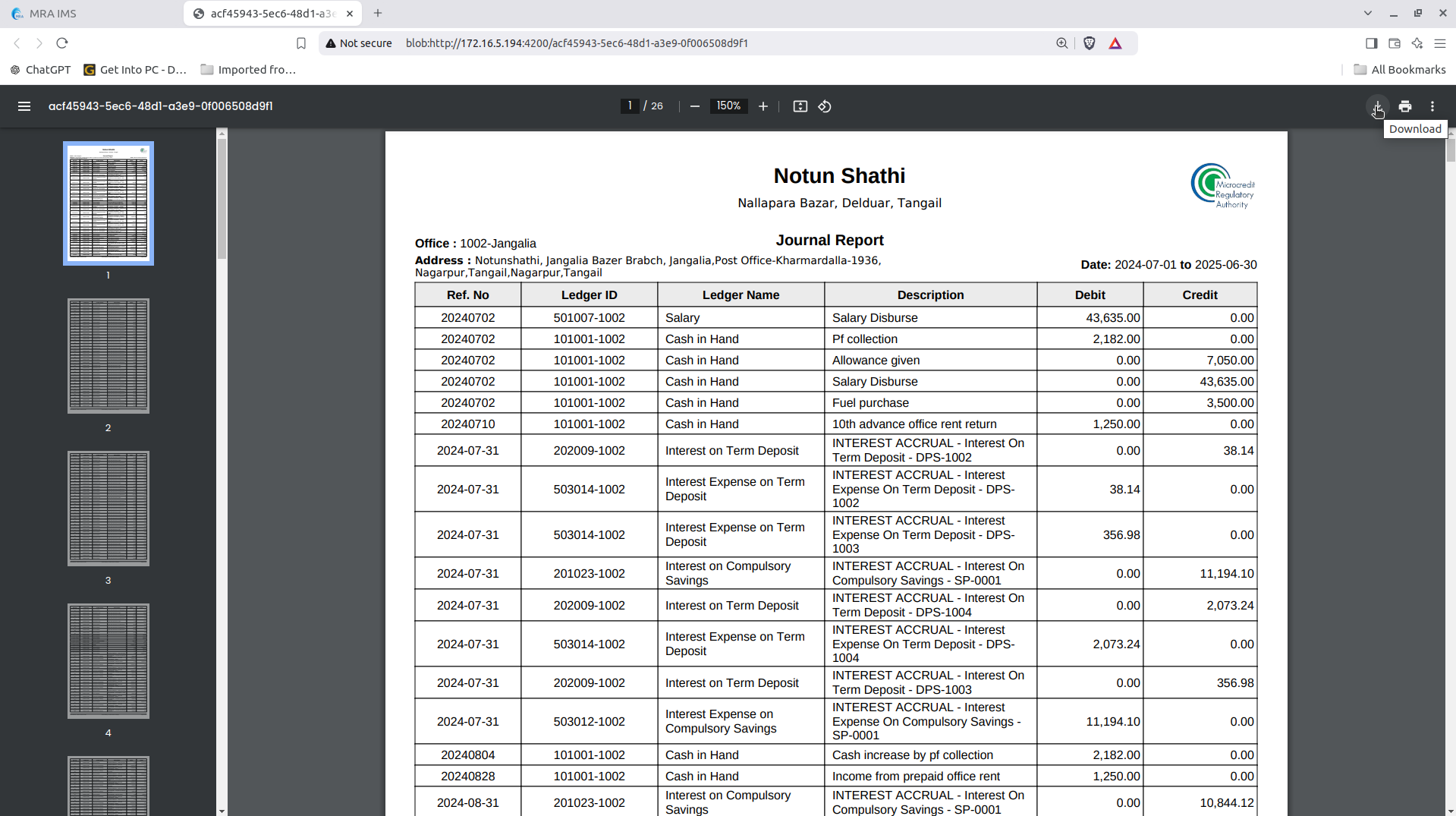Zoom out the PDF page
This screenshot has width=1456, height=816.
[x=694, y=106]
